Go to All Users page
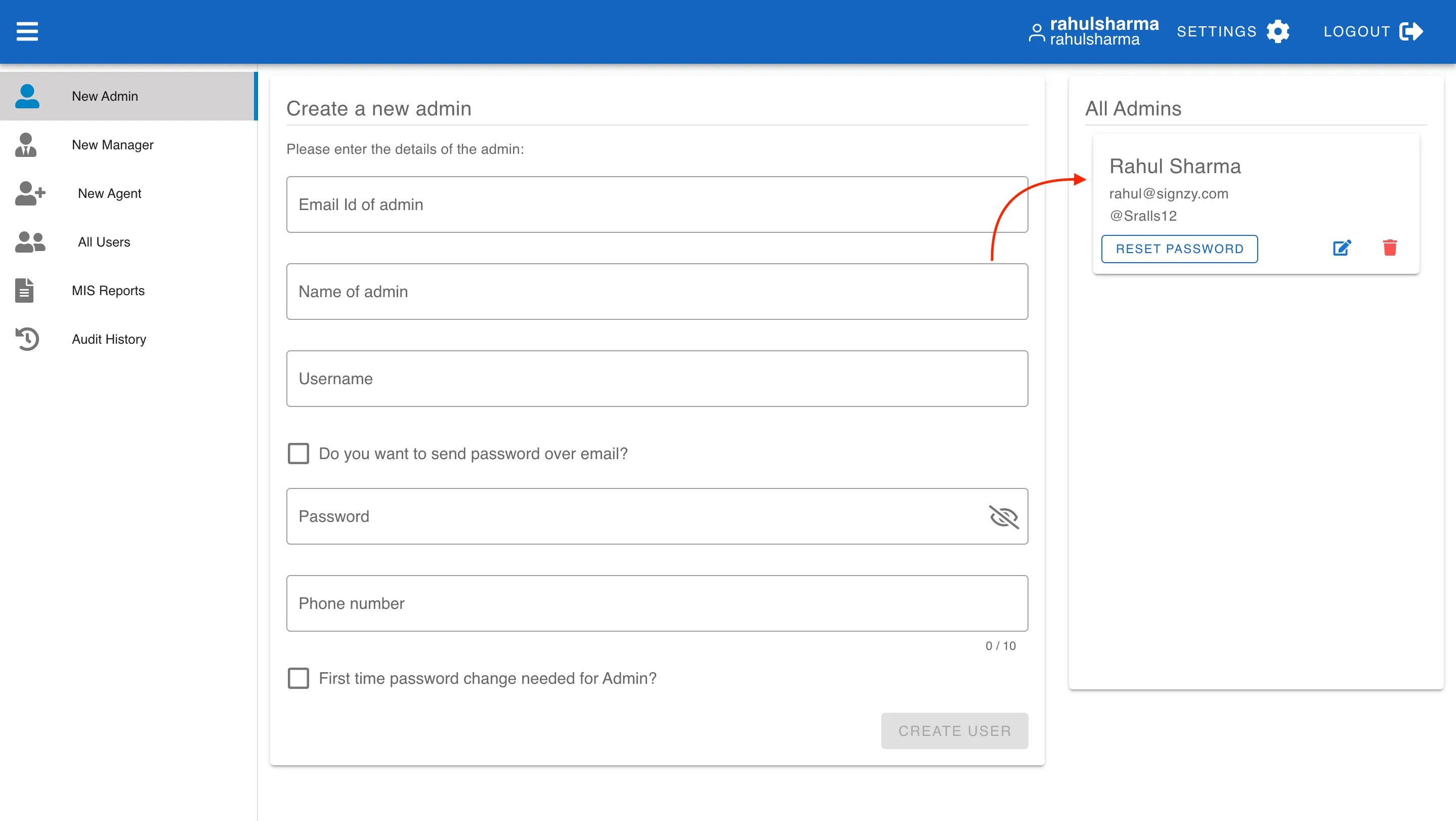The image size is (1456, 821). 129,242
